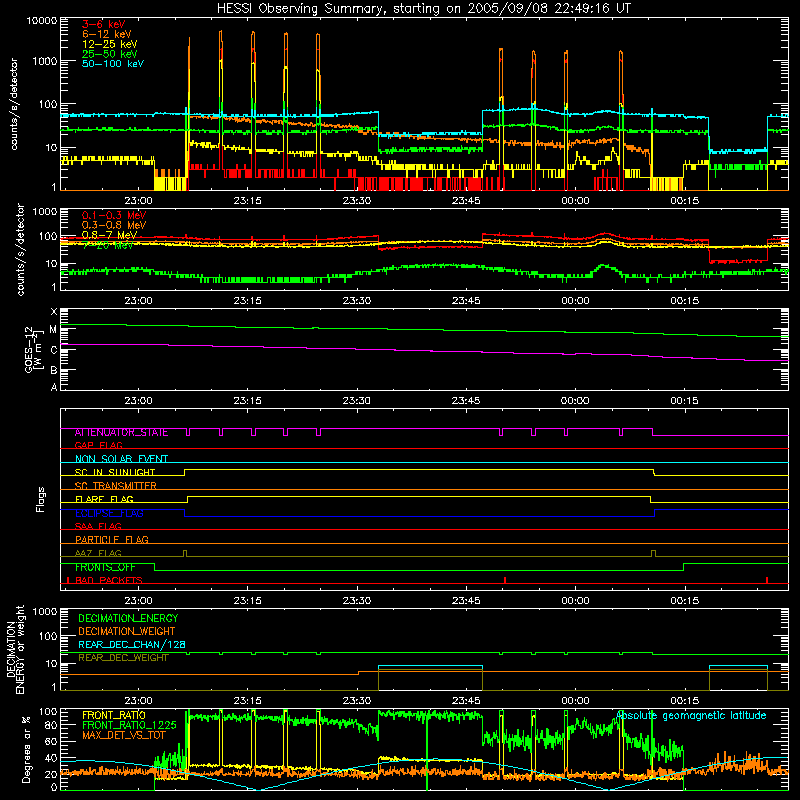Select the SC_TRANSMITTER label
800x800 pixels.
click(115, 486)
